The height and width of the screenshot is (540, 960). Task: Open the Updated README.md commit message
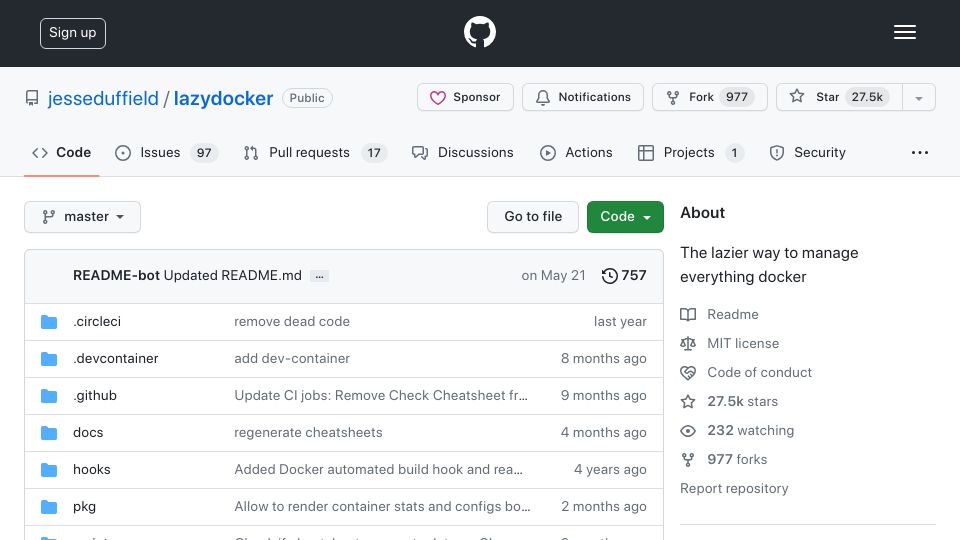click(x=233, y=276)
